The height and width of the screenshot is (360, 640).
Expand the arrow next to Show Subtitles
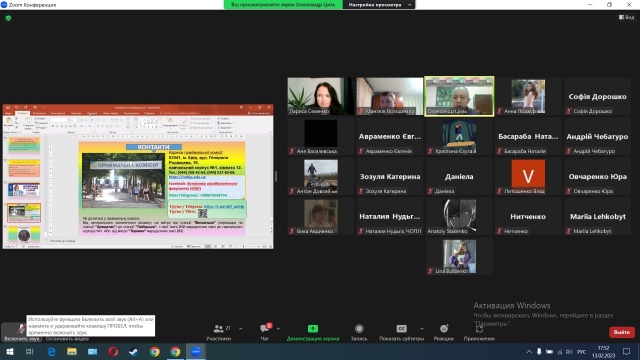pos(422,329)
